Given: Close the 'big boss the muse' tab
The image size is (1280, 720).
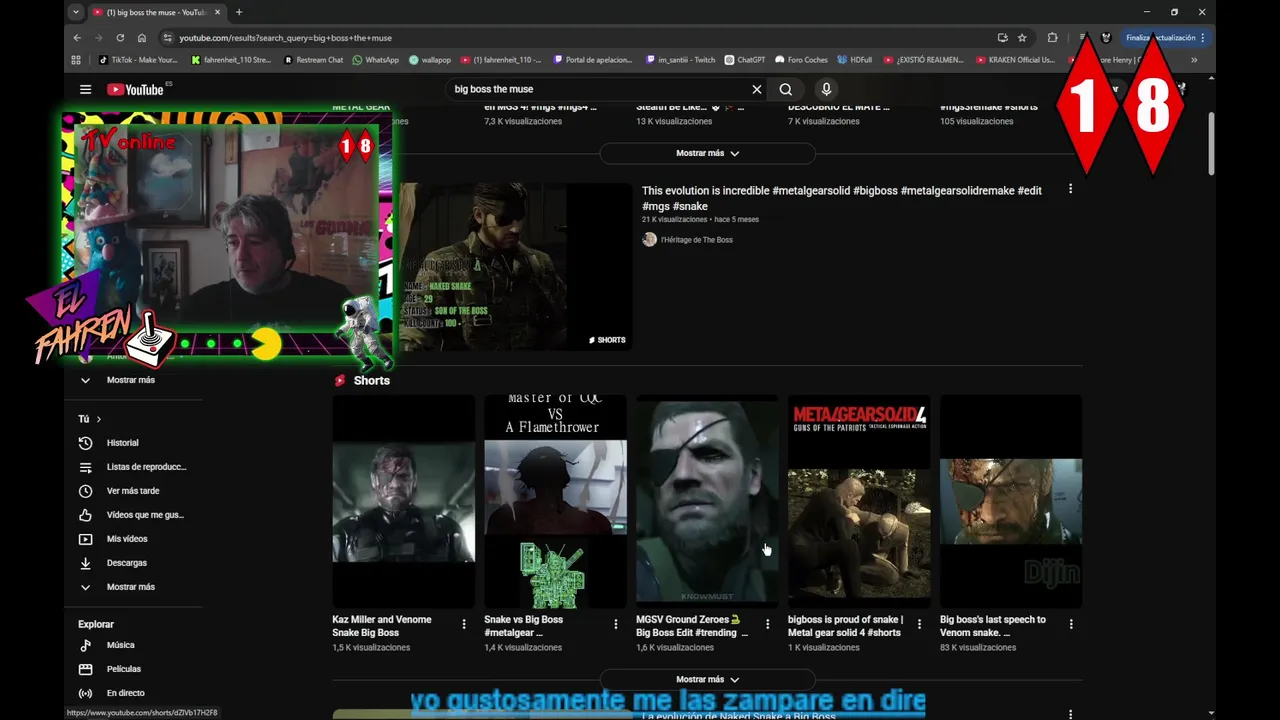Looking at the screenshot, I should pyautogui.click(x=217, y=12).
